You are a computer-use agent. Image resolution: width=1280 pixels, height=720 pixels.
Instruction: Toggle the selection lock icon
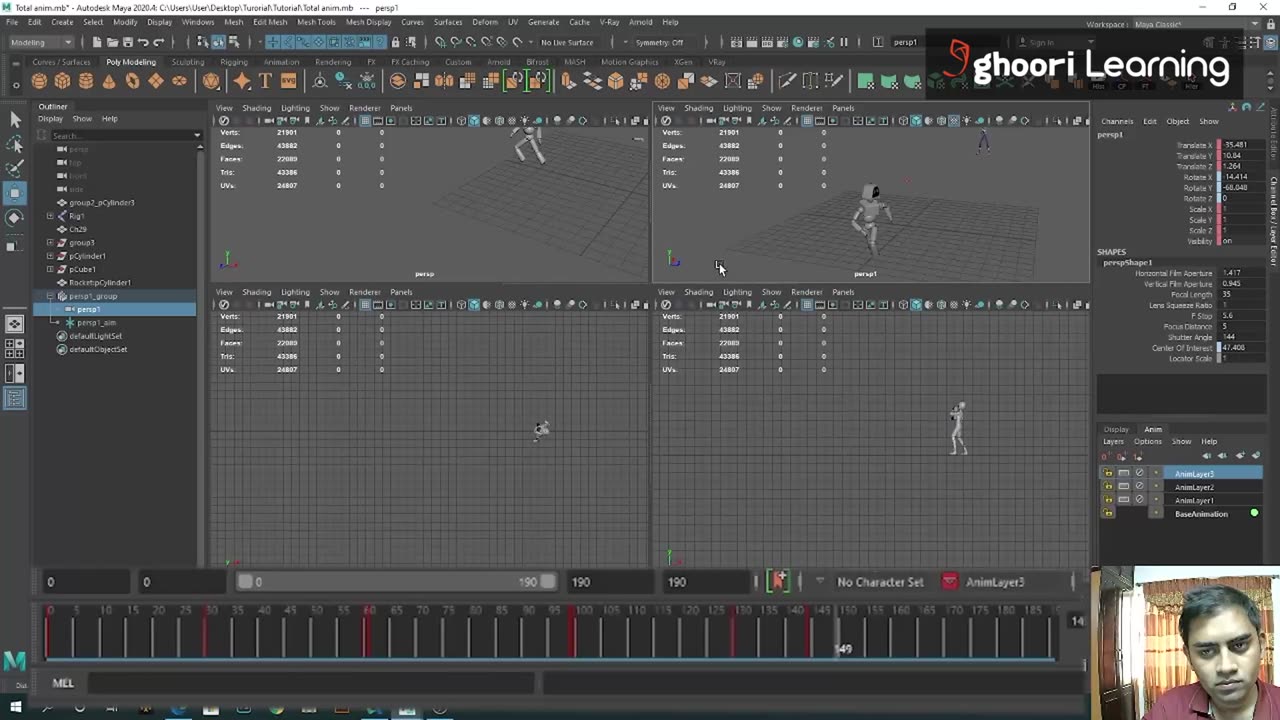point(395,42)
